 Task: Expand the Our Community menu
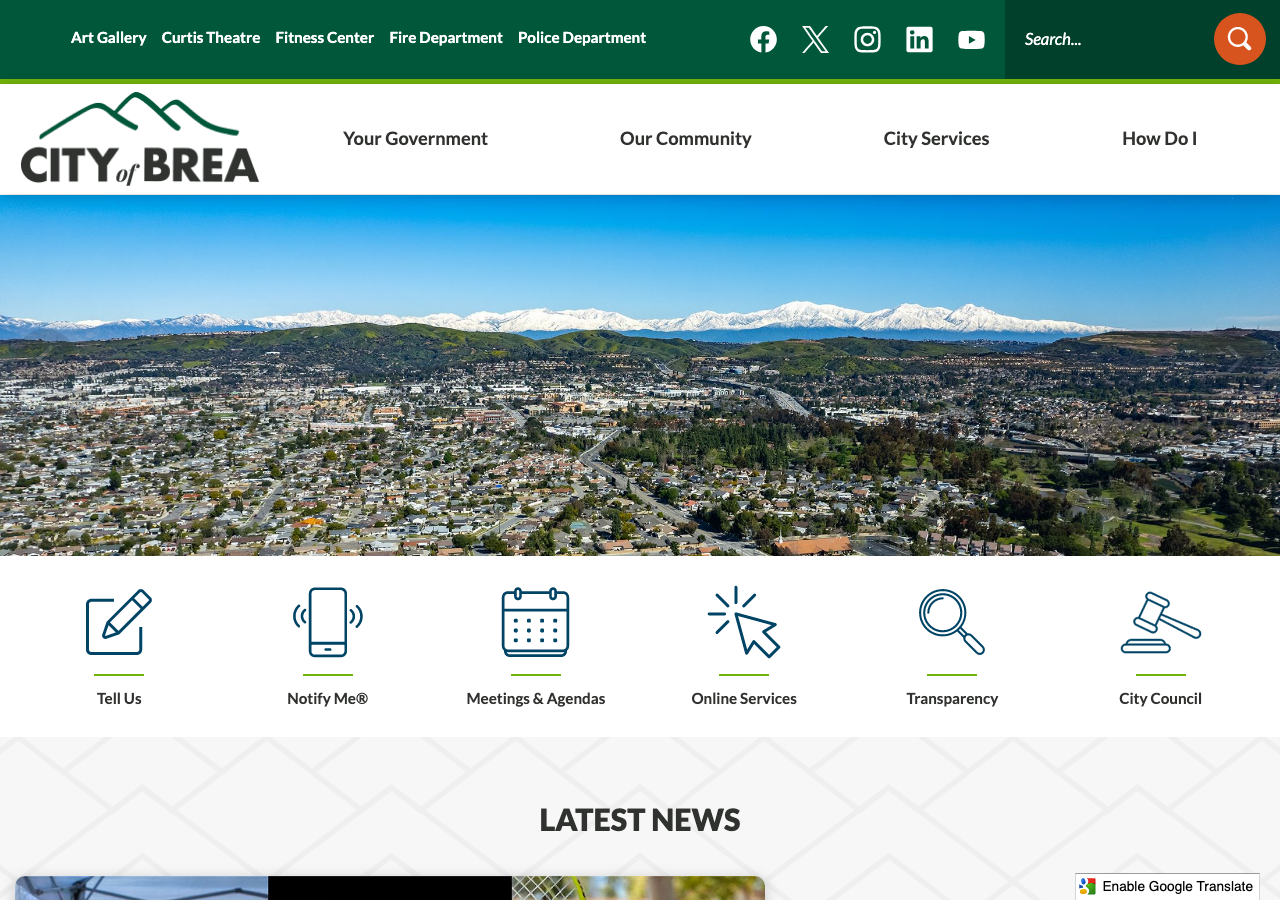click(686, 139)
